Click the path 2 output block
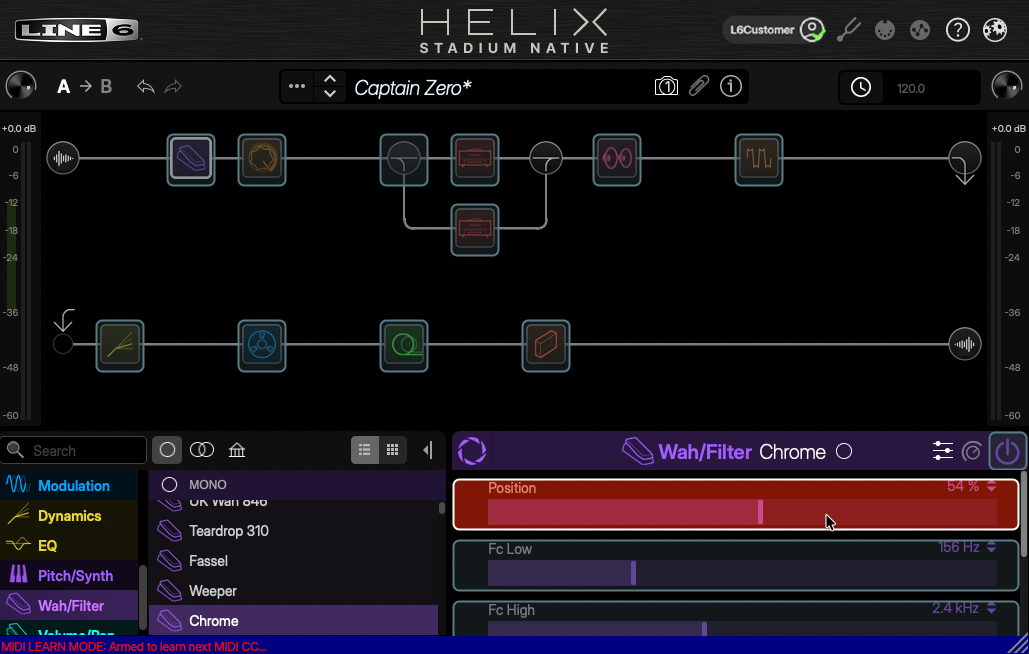 click(x=965, y=344)
